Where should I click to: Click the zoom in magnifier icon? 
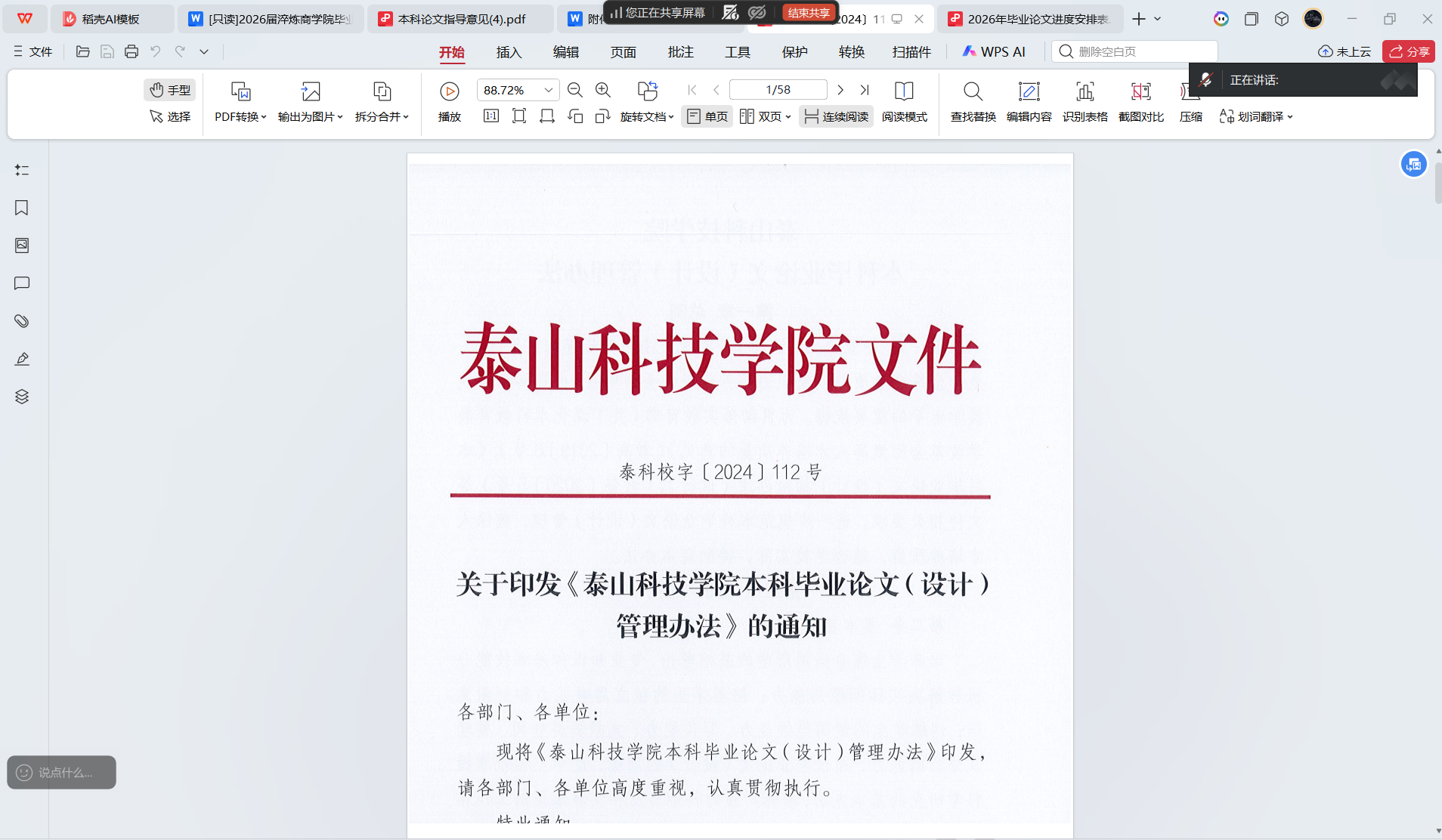[x=603, y=90]
